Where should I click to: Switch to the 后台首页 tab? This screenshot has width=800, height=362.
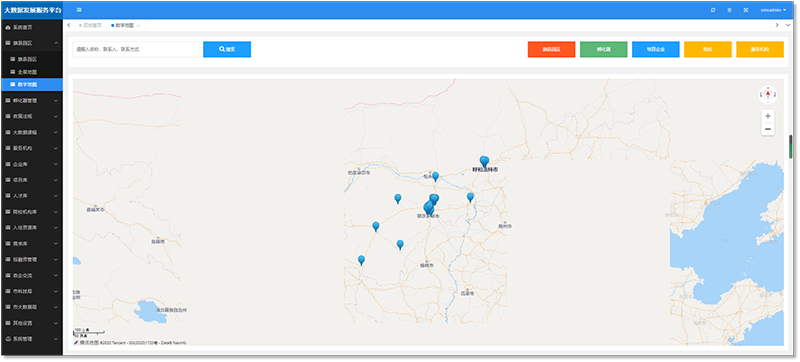point(90,25)
